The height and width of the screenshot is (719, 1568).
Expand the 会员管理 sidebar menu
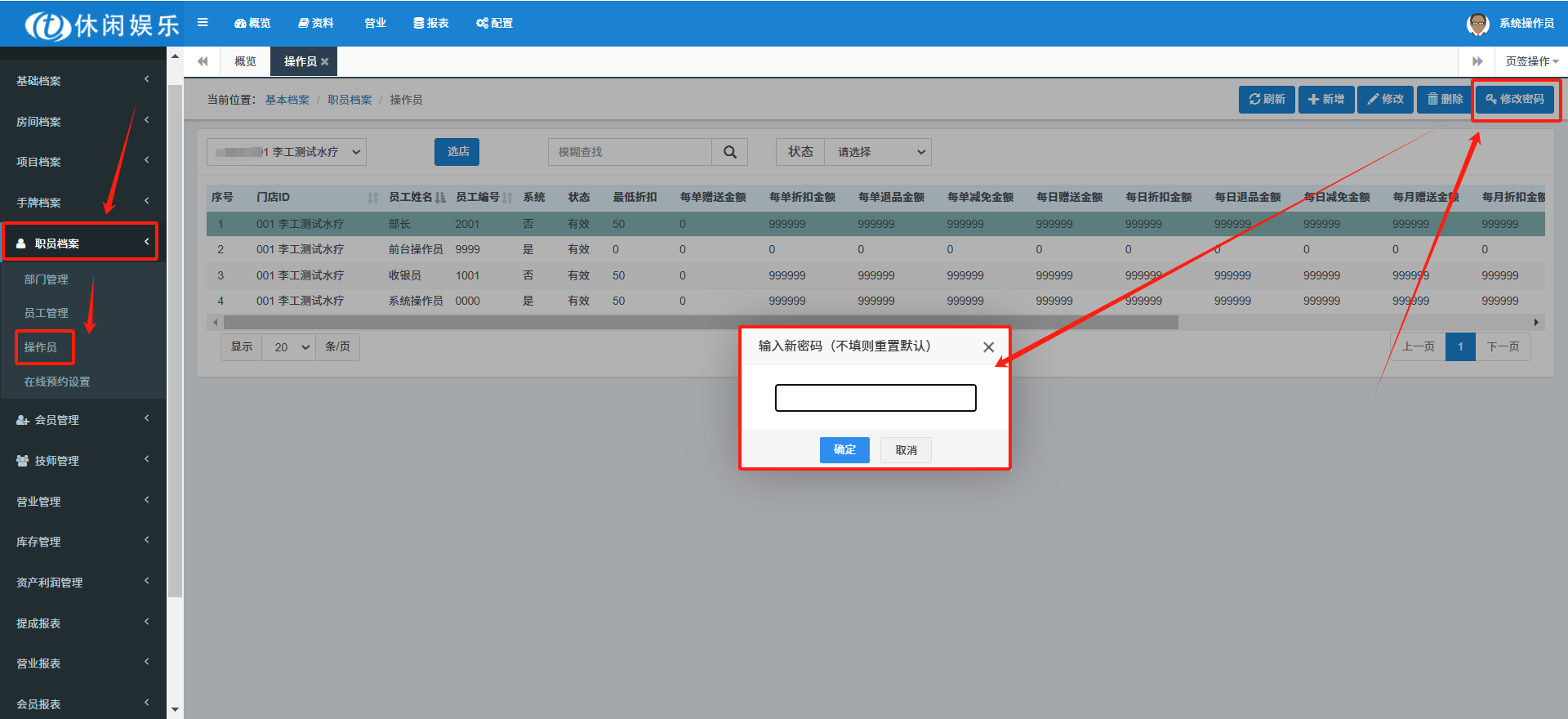(x=82, y=420)
